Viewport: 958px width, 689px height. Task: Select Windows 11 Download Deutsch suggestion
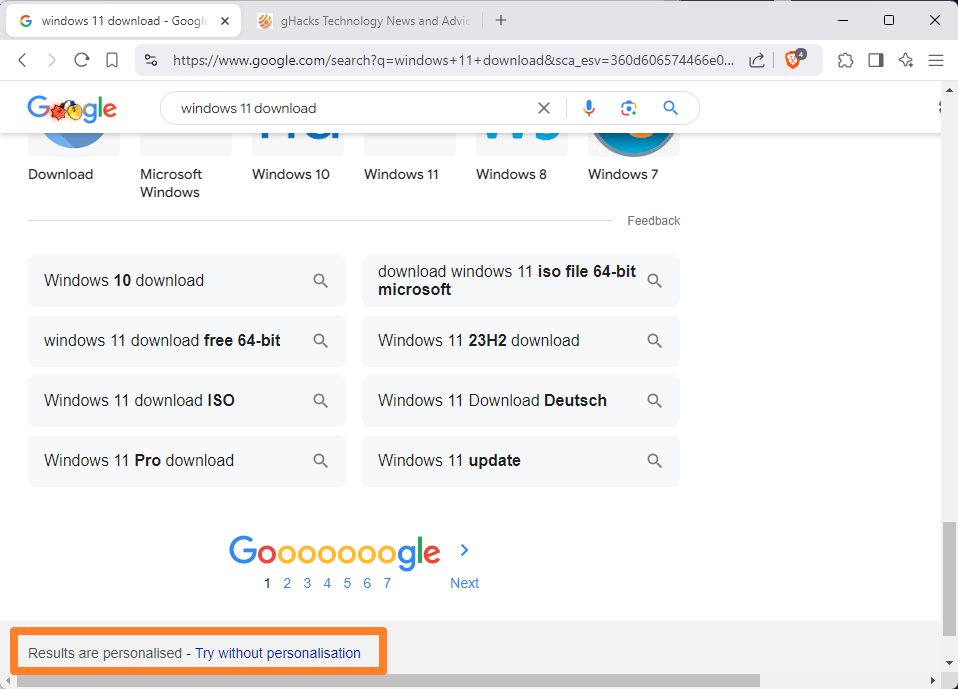tap(521, 400)
